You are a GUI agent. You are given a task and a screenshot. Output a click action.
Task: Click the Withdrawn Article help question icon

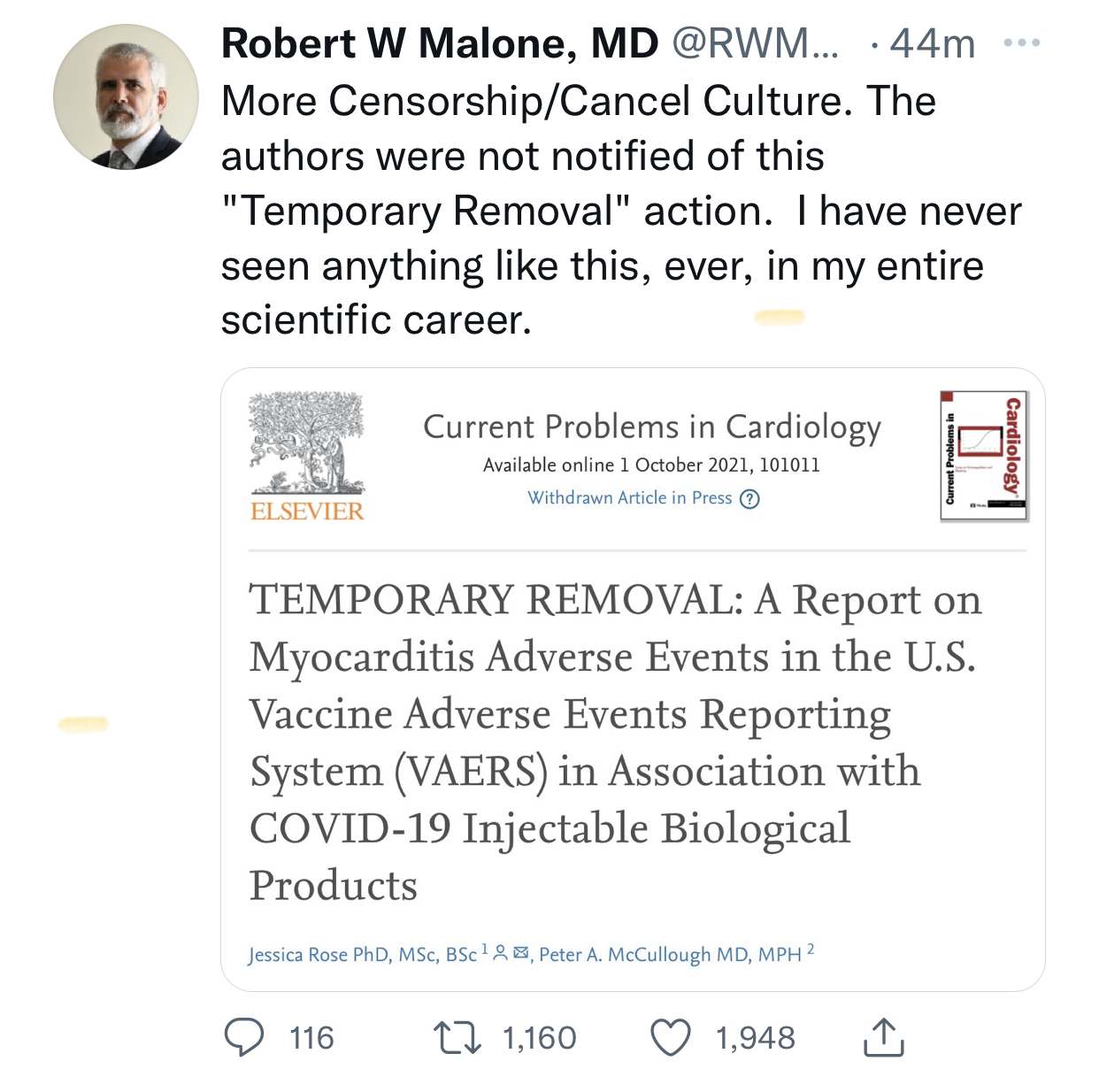(x=749, y=499)
